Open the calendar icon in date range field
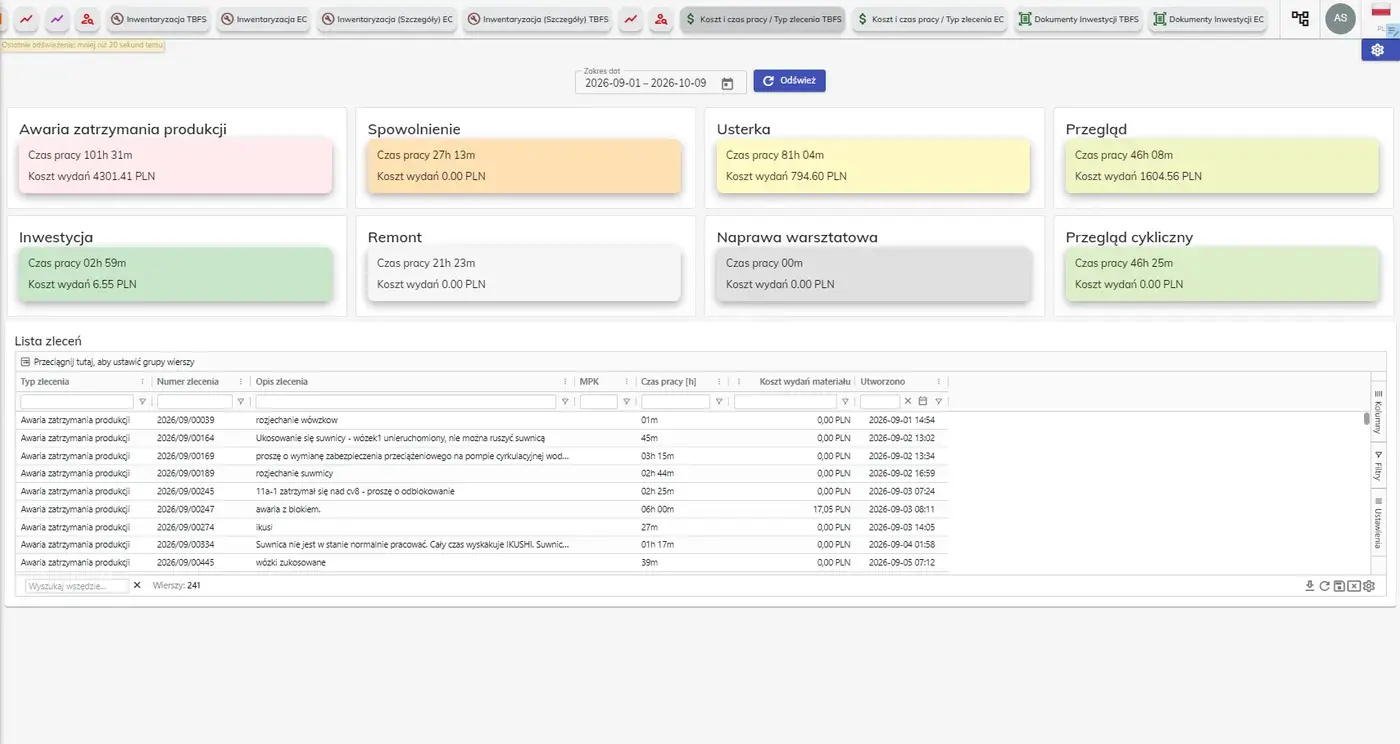The height and width of the screenshot is (744, 1400). click(727, 83)
